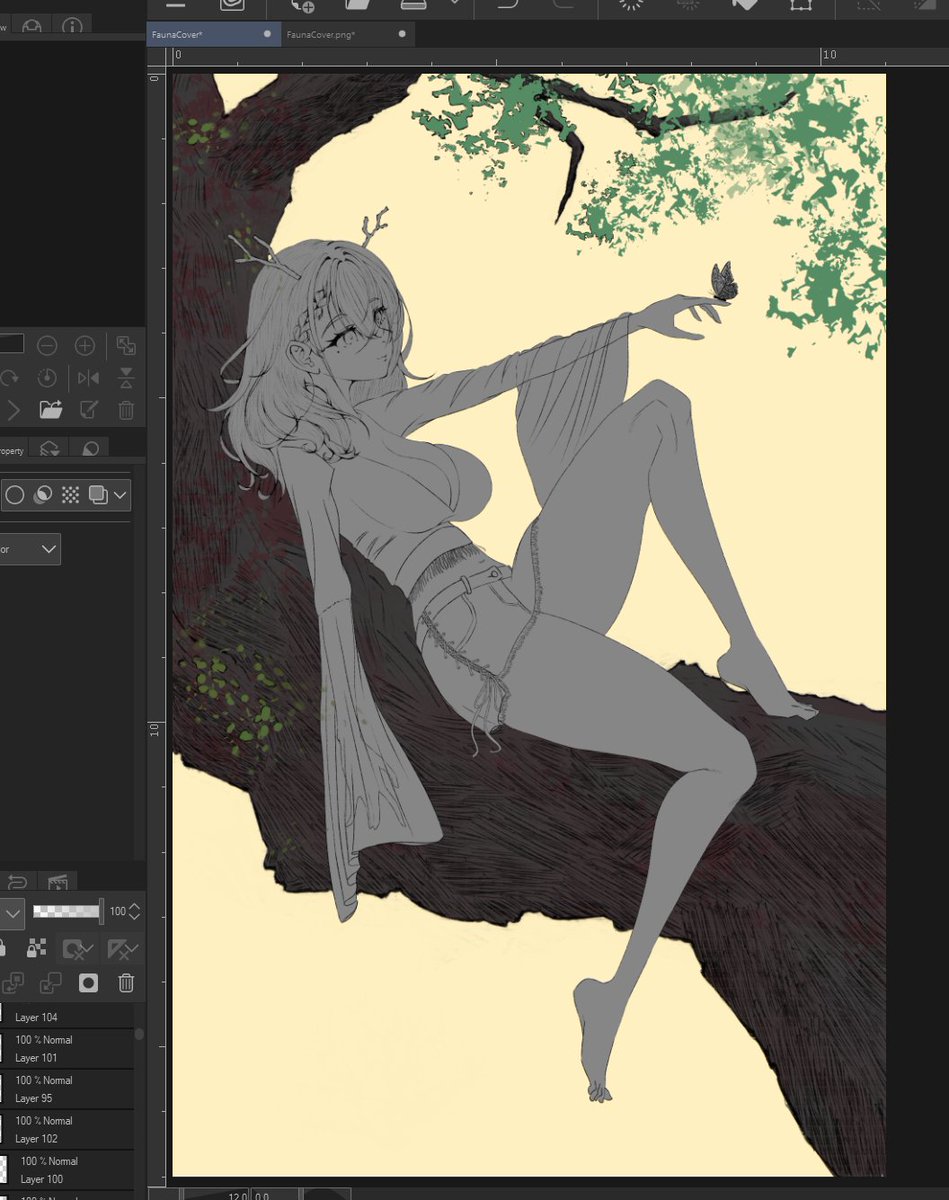Toggle the Extract line effect

[x=42, y=494]
